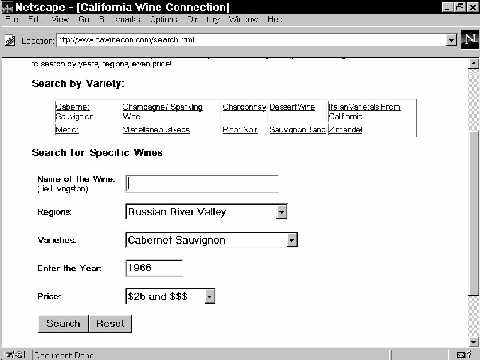This screenshot has width=480, height=360.
Task: Follow the Dessert Wine link
Action: tap(292, 107)
